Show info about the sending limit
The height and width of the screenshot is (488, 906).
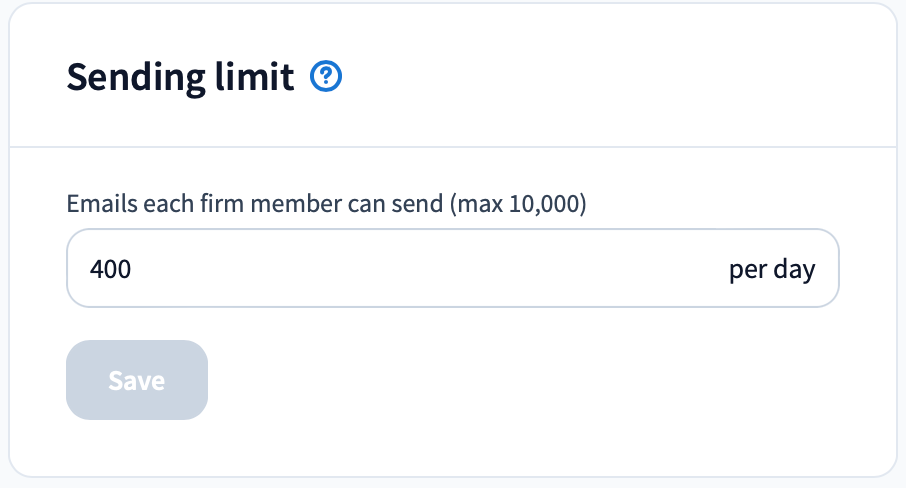327,77
